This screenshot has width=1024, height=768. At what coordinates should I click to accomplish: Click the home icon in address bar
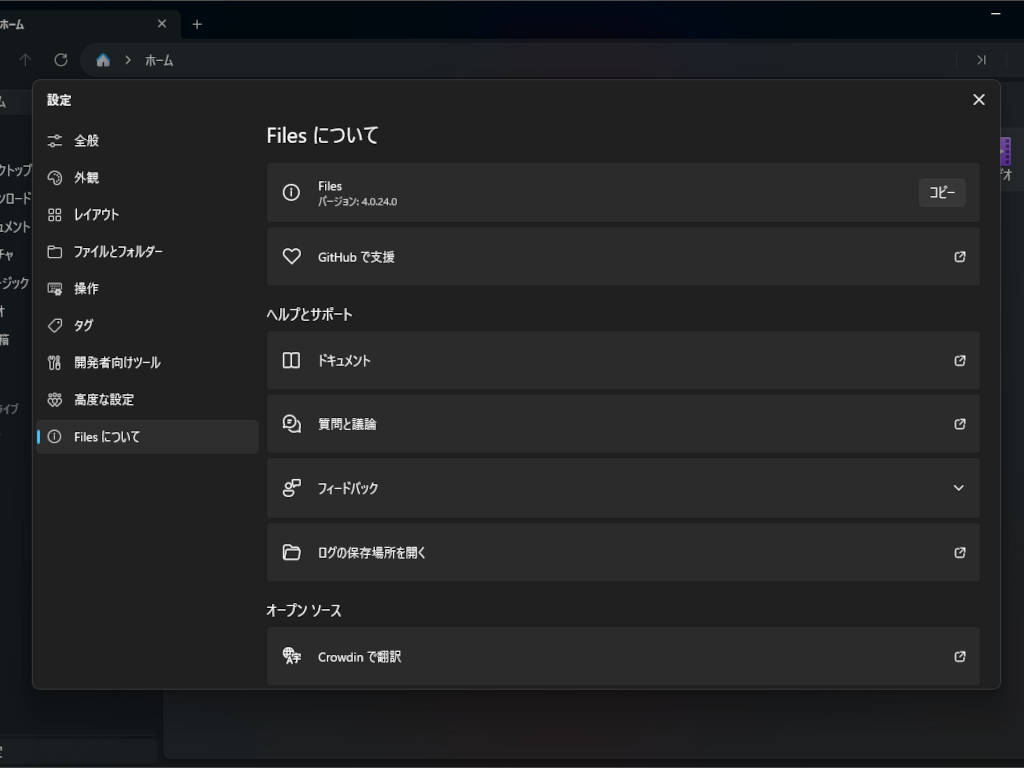click(x=103, y=60)
